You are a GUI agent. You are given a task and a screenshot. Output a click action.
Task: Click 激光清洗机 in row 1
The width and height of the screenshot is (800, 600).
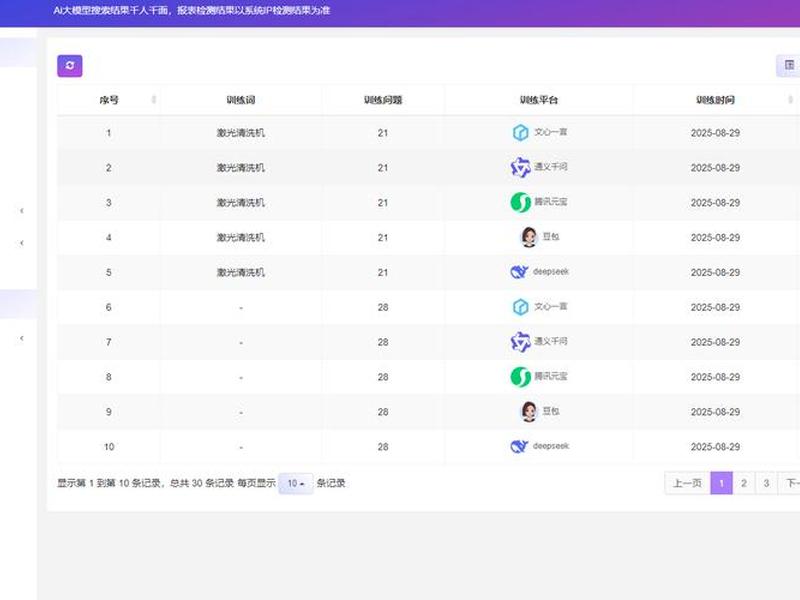point(241,133)
